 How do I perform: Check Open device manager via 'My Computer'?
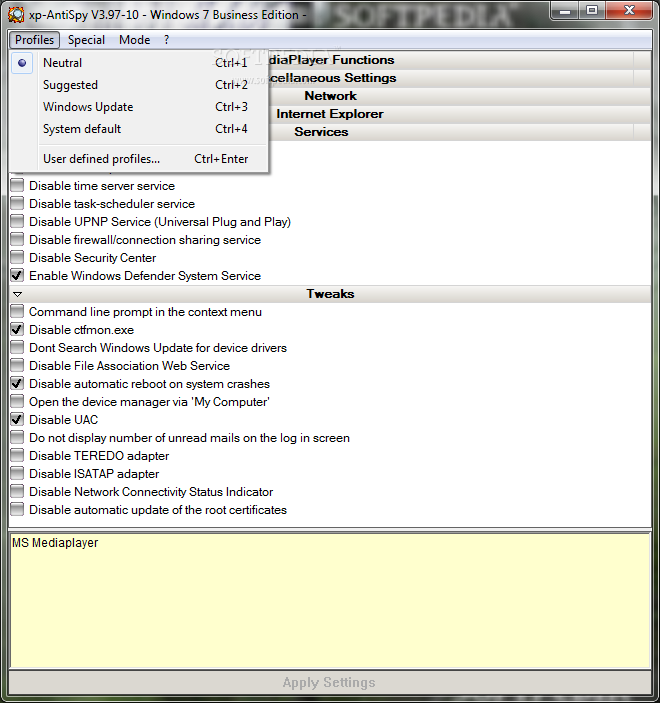click(x=17, y=401)
